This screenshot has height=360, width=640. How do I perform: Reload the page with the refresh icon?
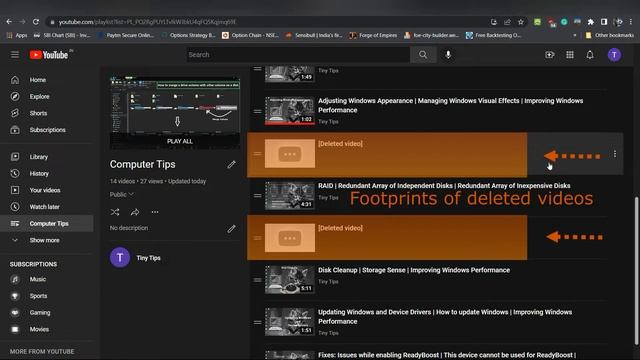point(36,22)
